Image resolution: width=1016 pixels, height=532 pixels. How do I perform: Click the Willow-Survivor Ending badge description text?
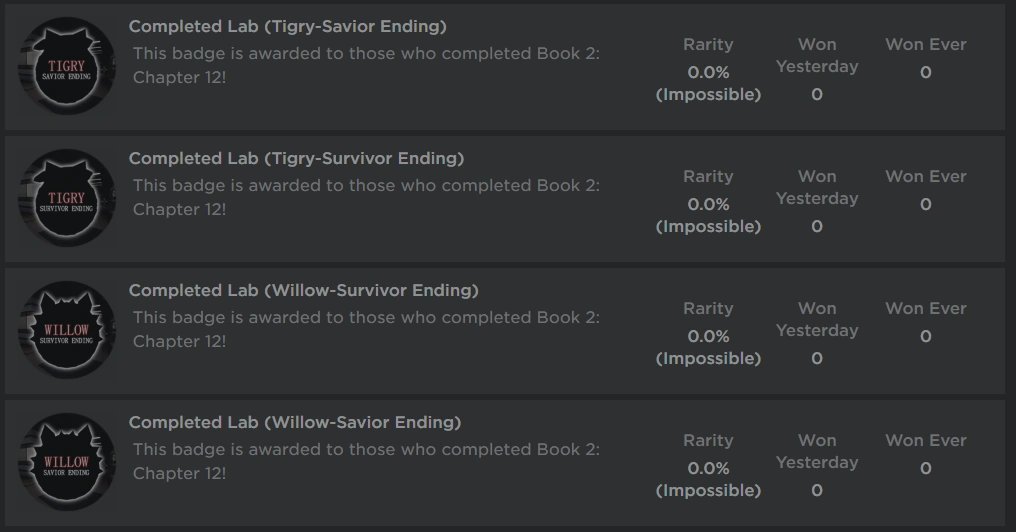[x=366, y=329]
